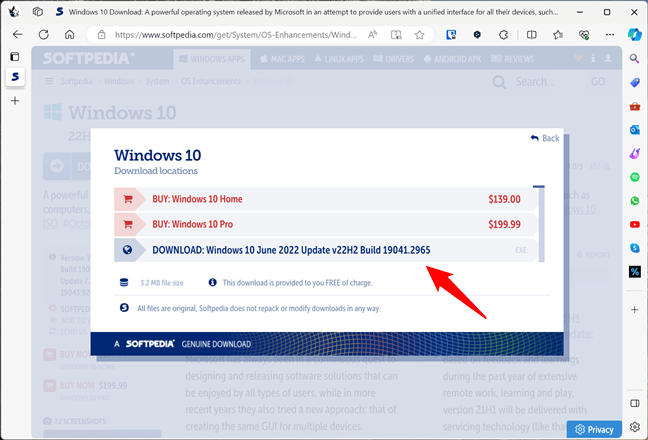Reload the page with the refresh icon
648x440 pixels.
click(x=43, y=35)
